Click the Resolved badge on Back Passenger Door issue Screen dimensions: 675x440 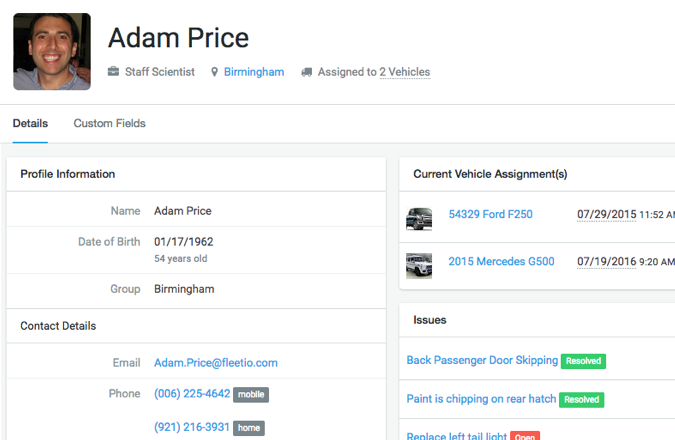[x=584, y=361]
